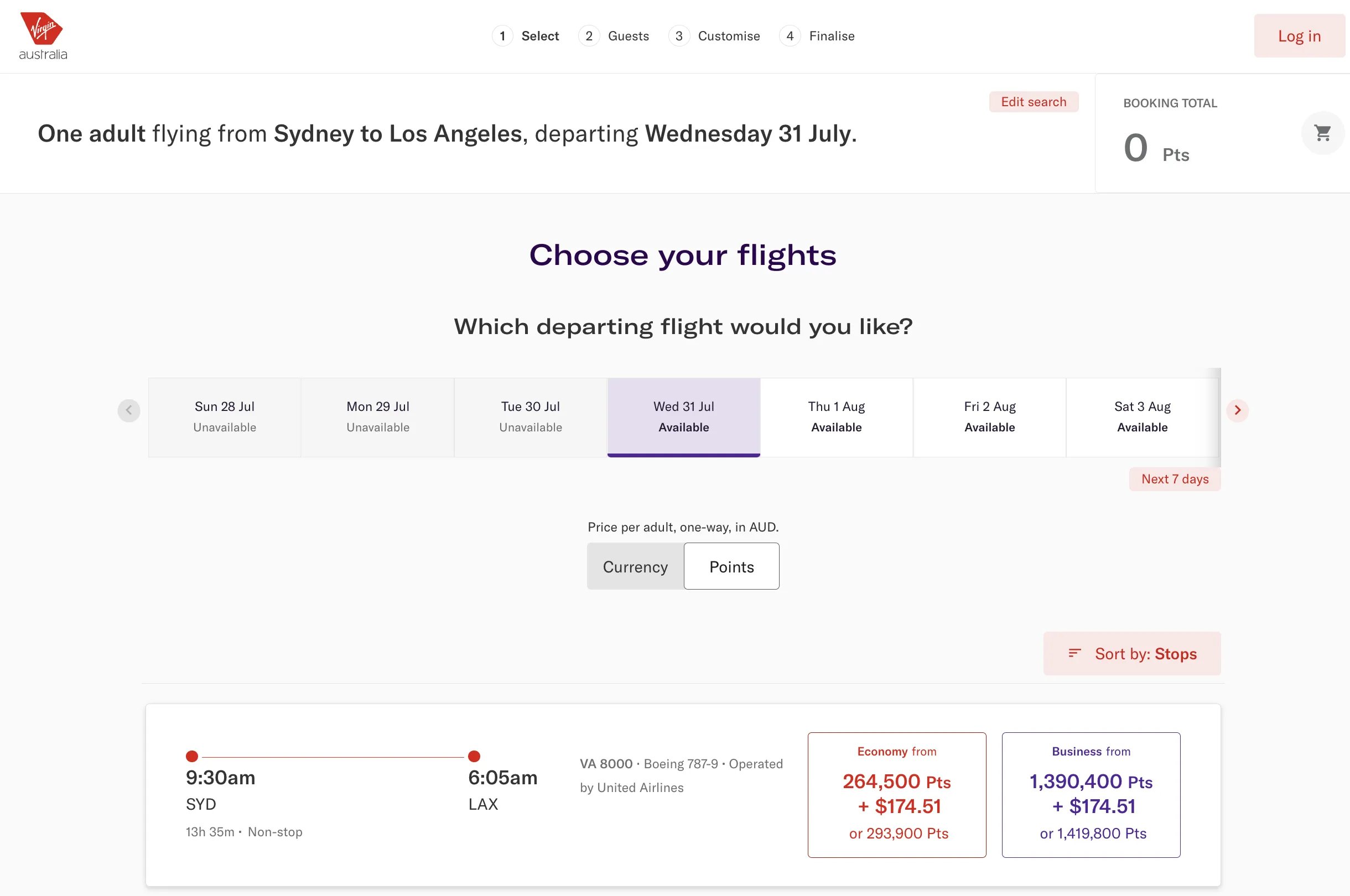1350x896 pixels.
Task: Go to step 2 Guests
Action: point(614,36)
